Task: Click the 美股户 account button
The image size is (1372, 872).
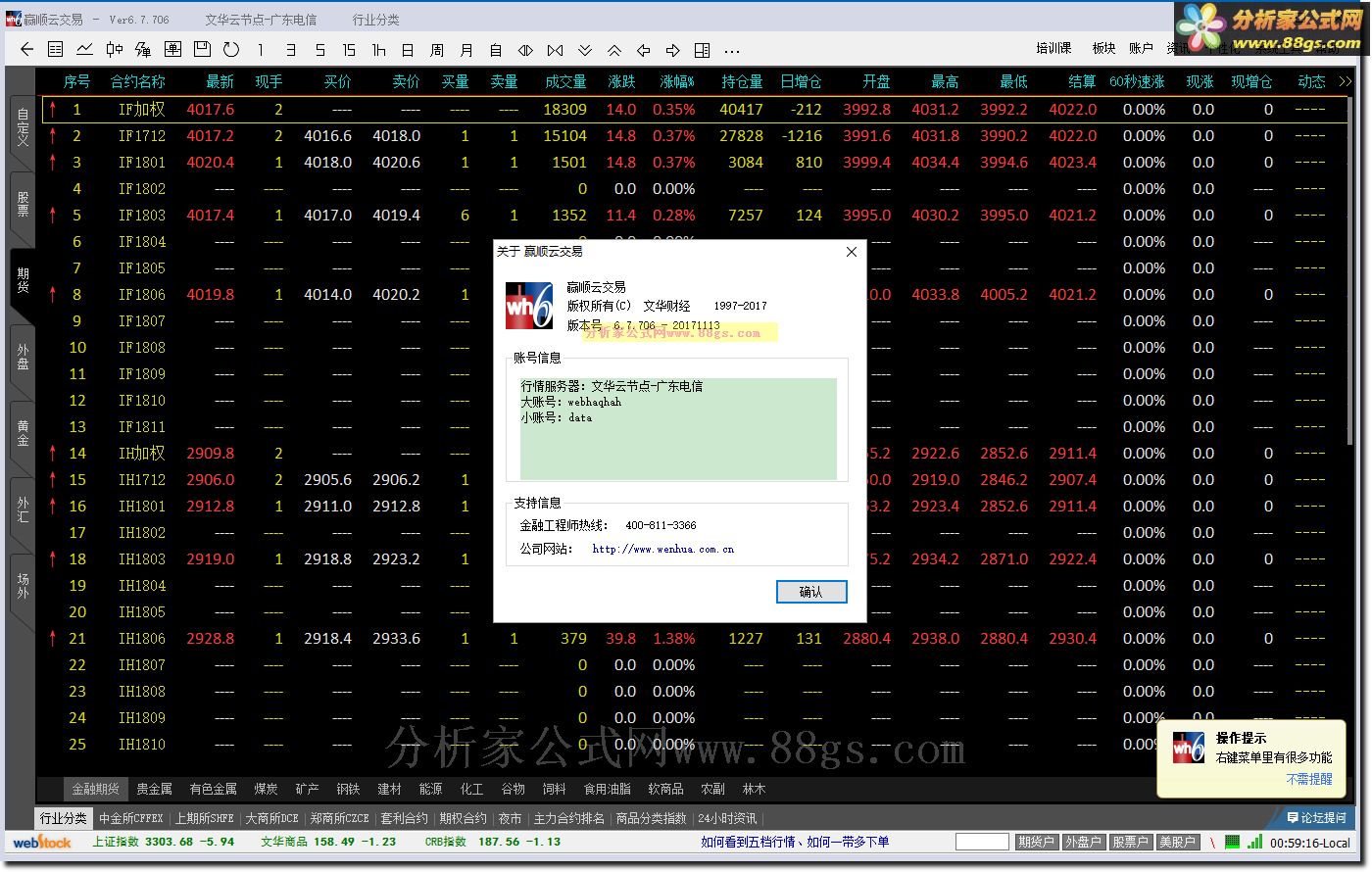Action: (x=1177, y=842)
